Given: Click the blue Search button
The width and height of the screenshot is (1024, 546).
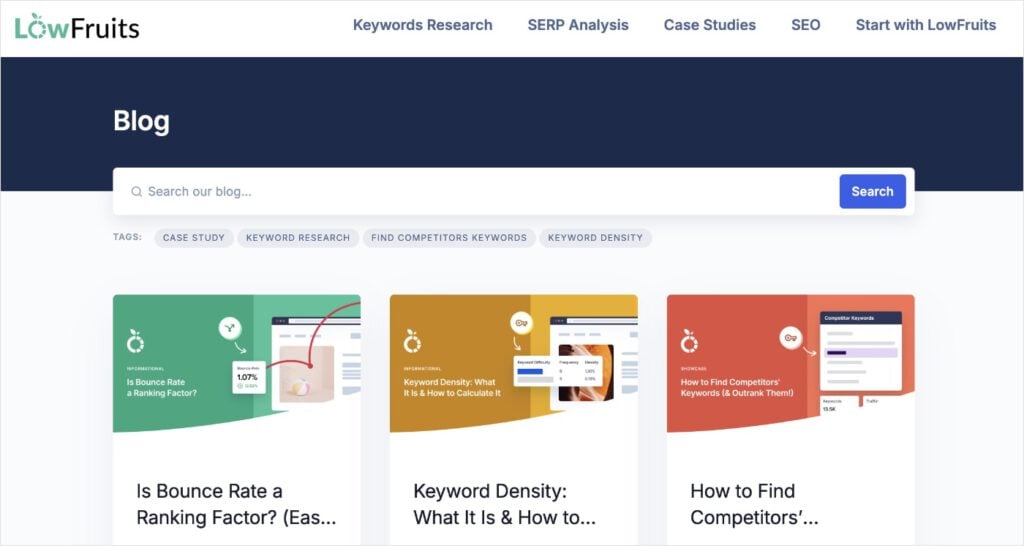Looking at the screenshot, I should pyautogui.click(x=872, y=191).
